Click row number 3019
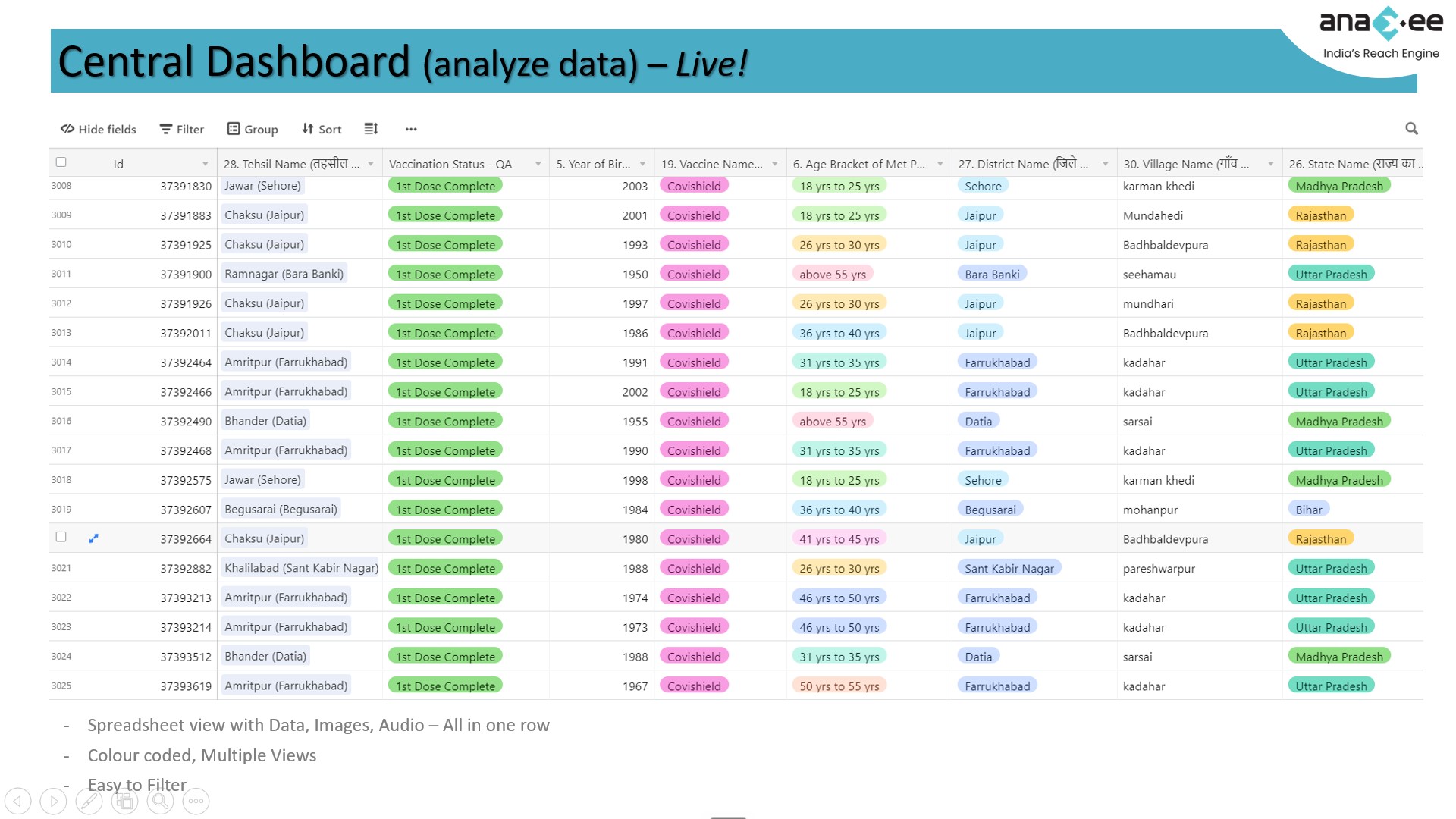This screenshot has width=1456, height=819. tap(61, 509)
